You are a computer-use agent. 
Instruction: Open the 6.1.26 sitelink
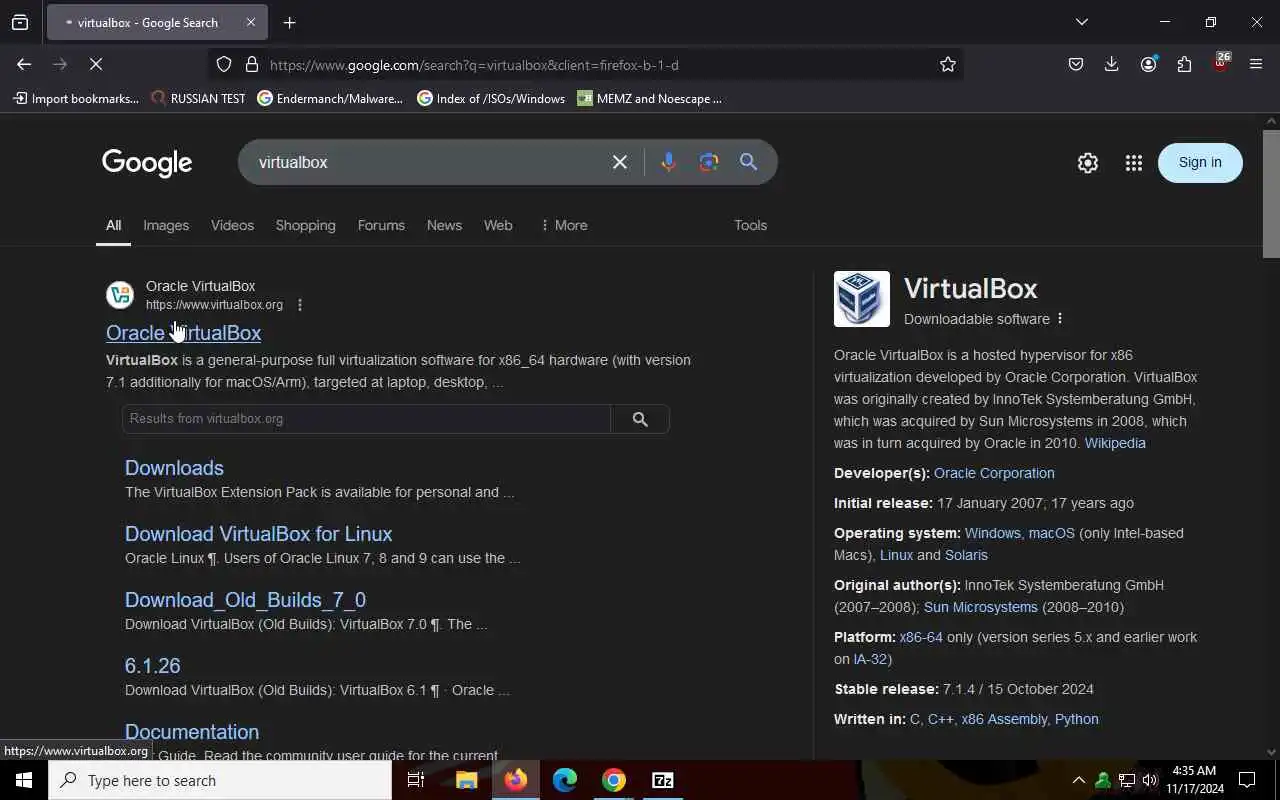point(152,666)
